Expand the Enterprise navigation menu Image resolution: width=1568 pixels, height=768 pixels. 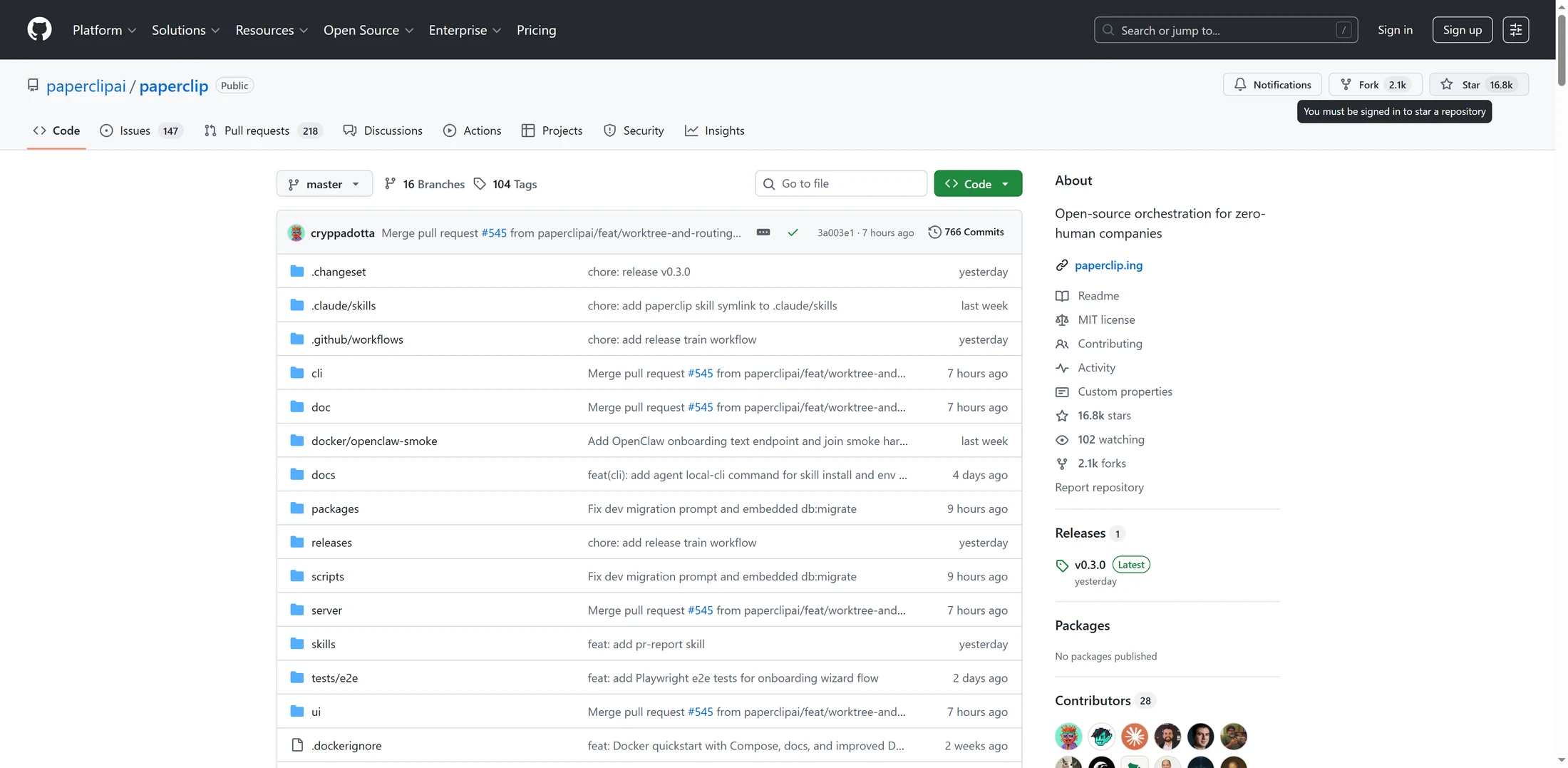click(x=465, y=30)
